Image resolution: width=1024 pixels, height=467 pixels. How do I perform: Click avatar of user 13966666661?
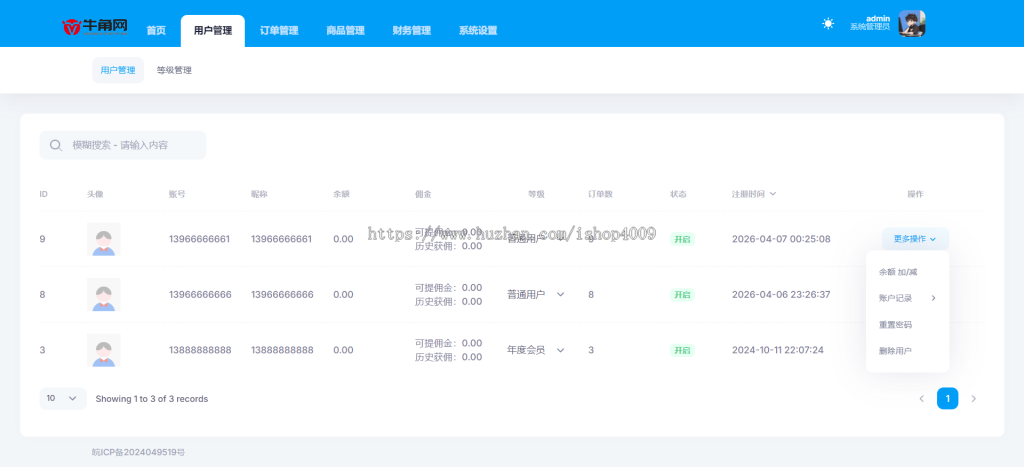point(104,239)
